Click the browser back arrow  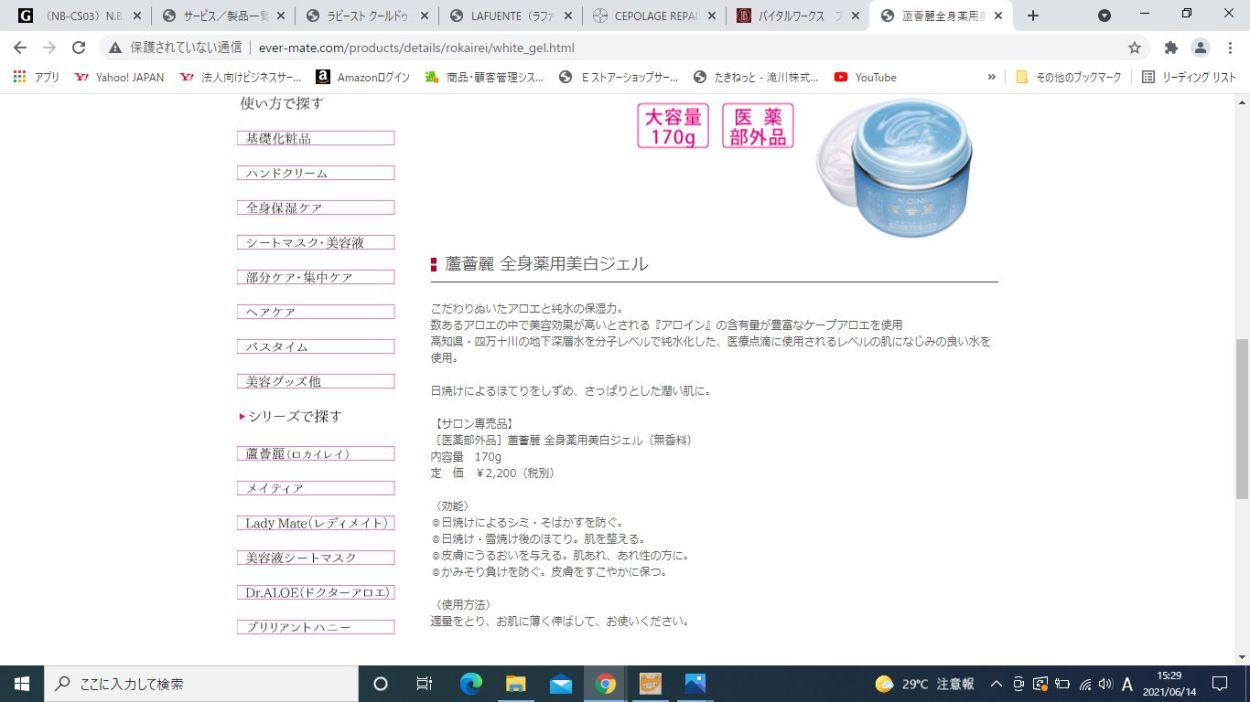click(20, 47)
